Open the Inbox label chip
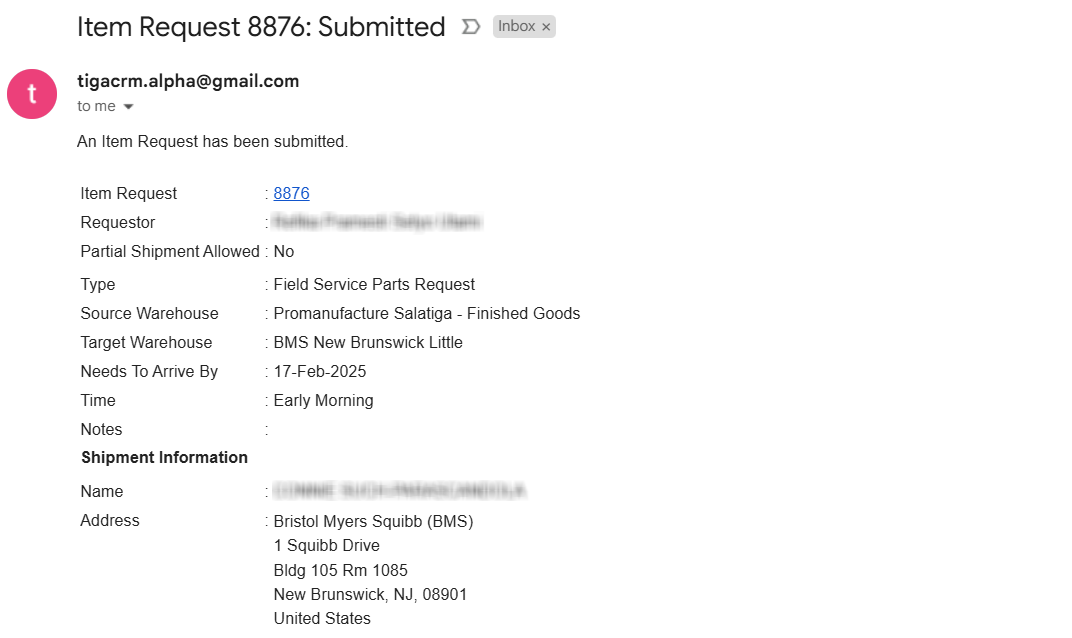Image resolution: width=1072 pixels, height=638 pixels. 516,26
